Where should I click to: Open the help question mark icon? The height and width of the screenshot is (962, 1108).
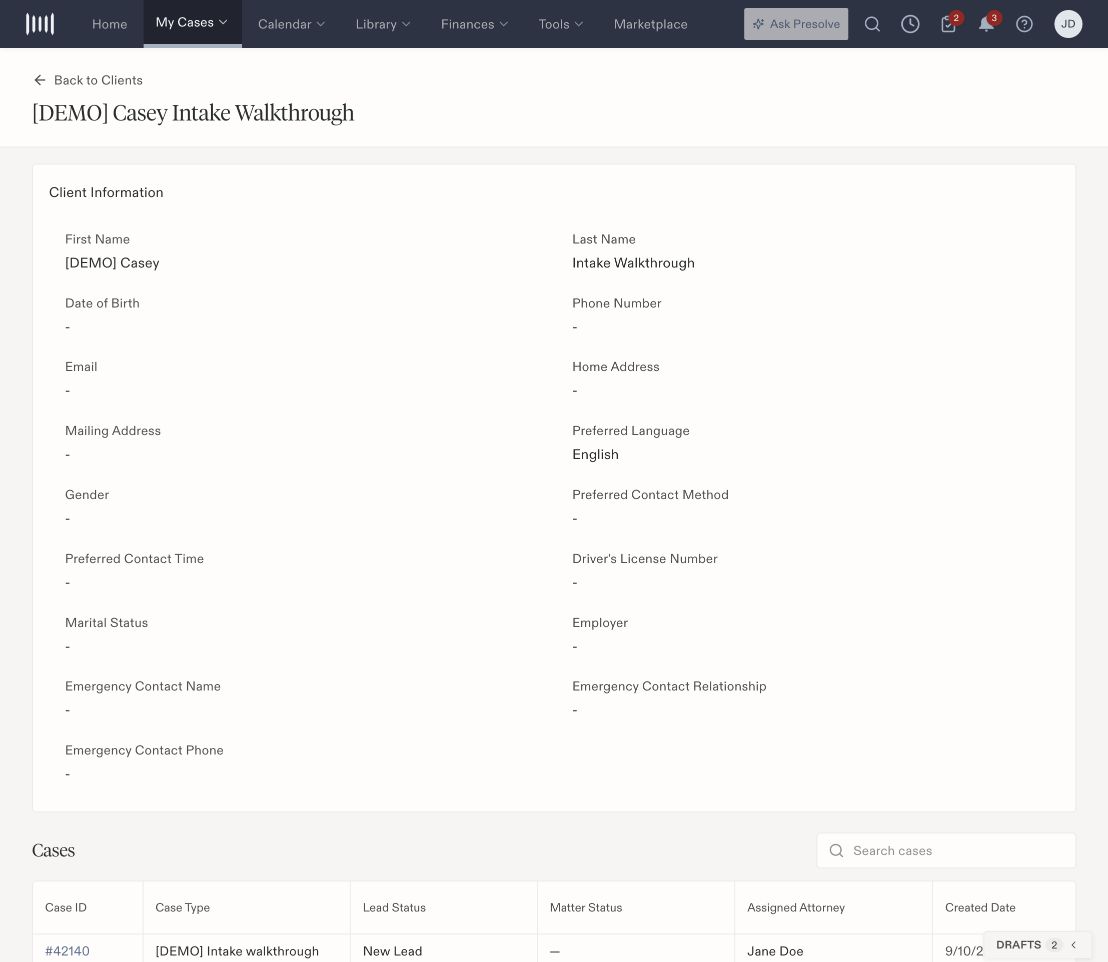click(1024, 24)
